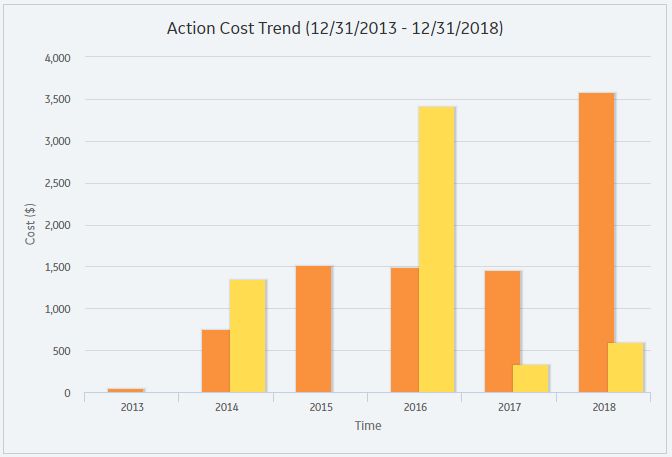Image resolution: width=672 pixels, height=457 pixels.
Task: Click the 2018 x-axis label
Action: click(x=604, y=407)
